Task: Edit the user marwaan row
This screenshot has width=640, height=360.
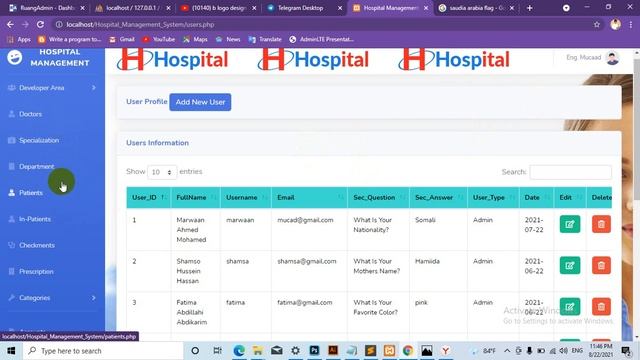Action: click(570, 224)
